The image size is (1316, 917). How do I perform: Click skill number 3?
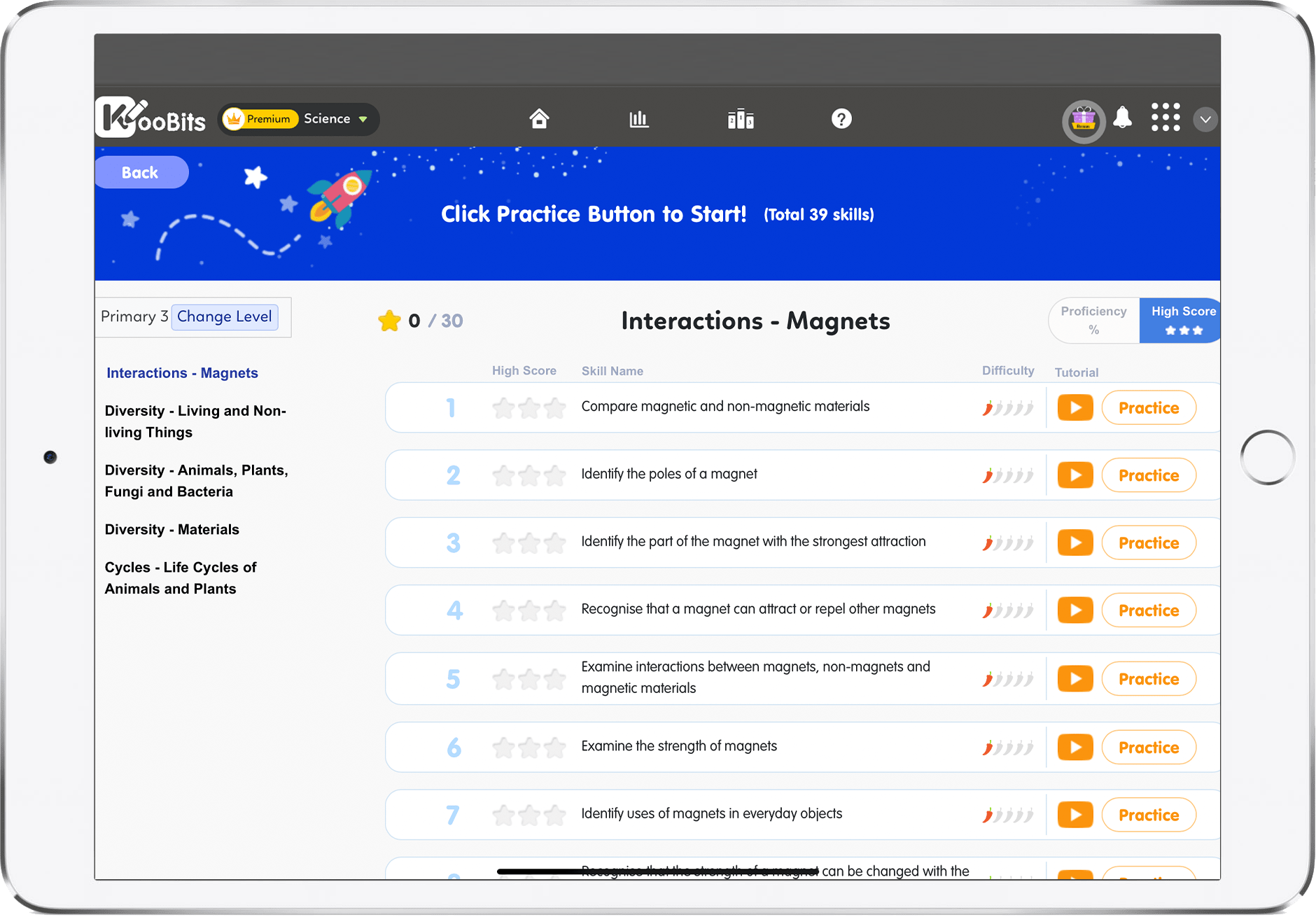tap(454, 542)
